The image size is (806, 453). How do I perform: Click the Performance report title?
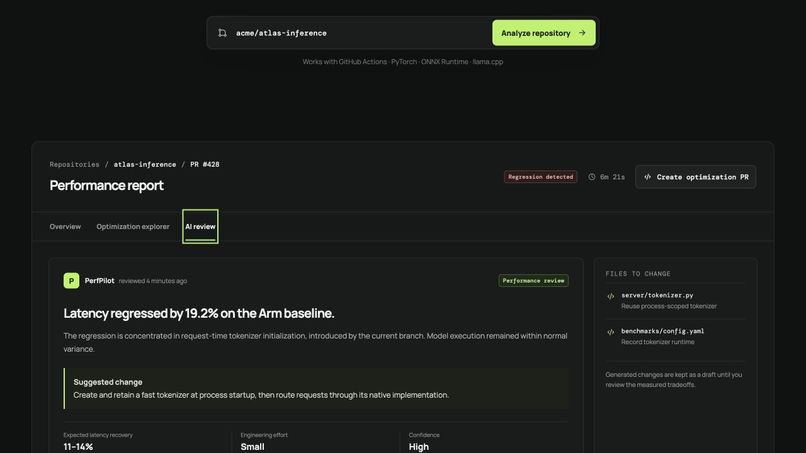click(106, 185)
